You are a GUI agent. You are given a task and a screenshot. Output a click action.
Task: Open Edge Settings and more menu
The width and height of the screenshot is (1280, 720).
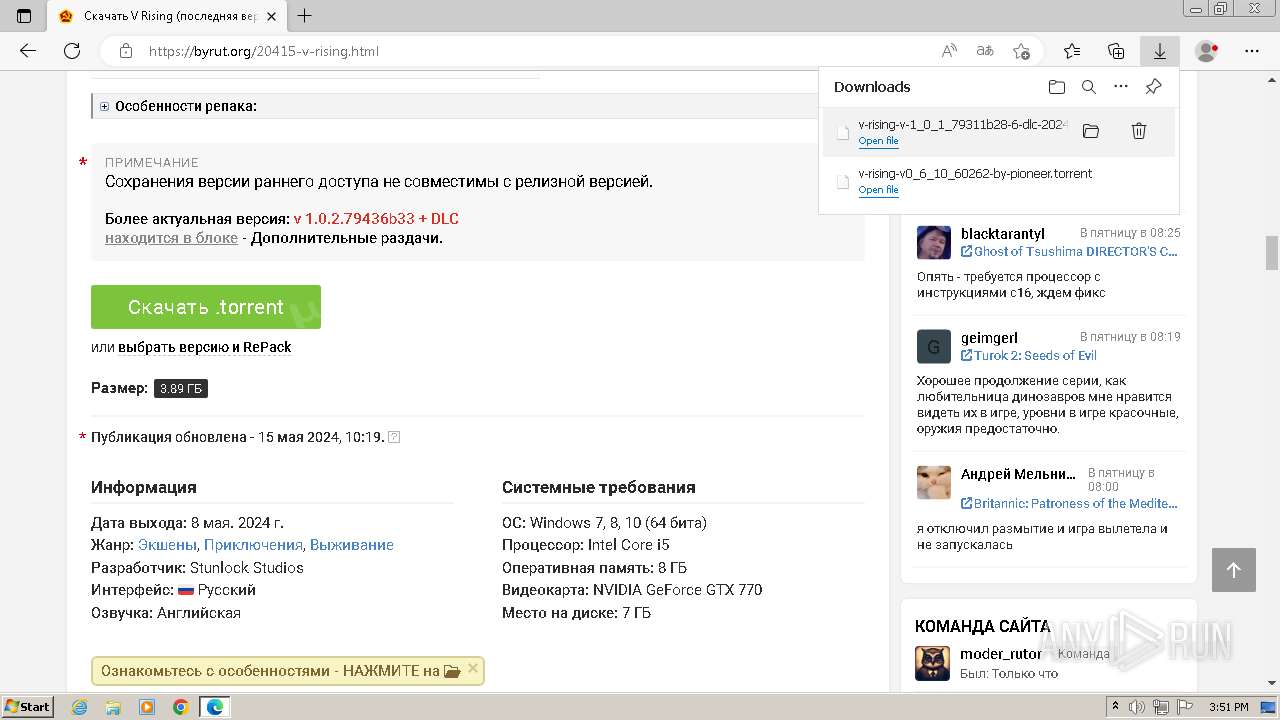(x=1252, y=51)
